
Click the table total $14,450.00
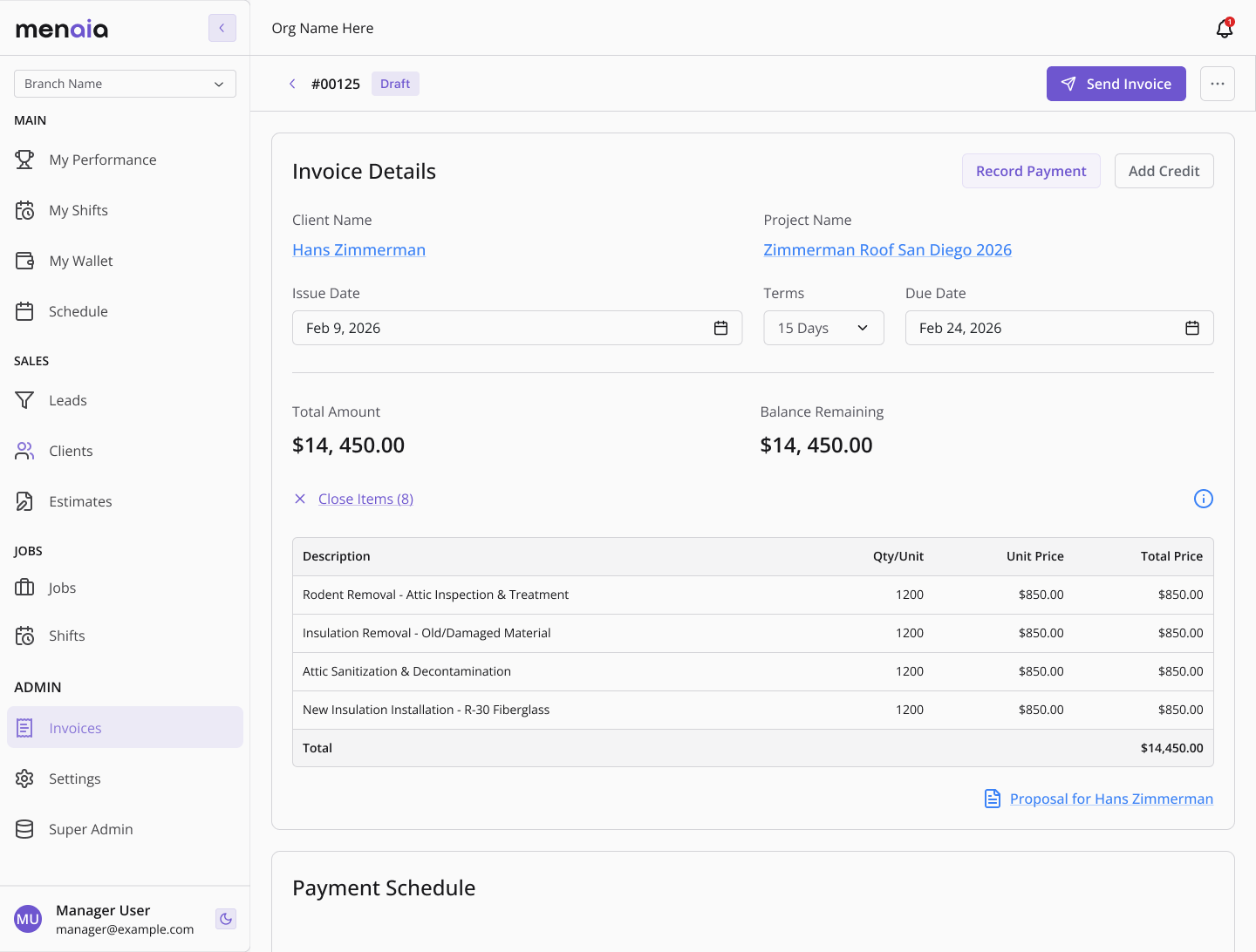point(1171,748)
